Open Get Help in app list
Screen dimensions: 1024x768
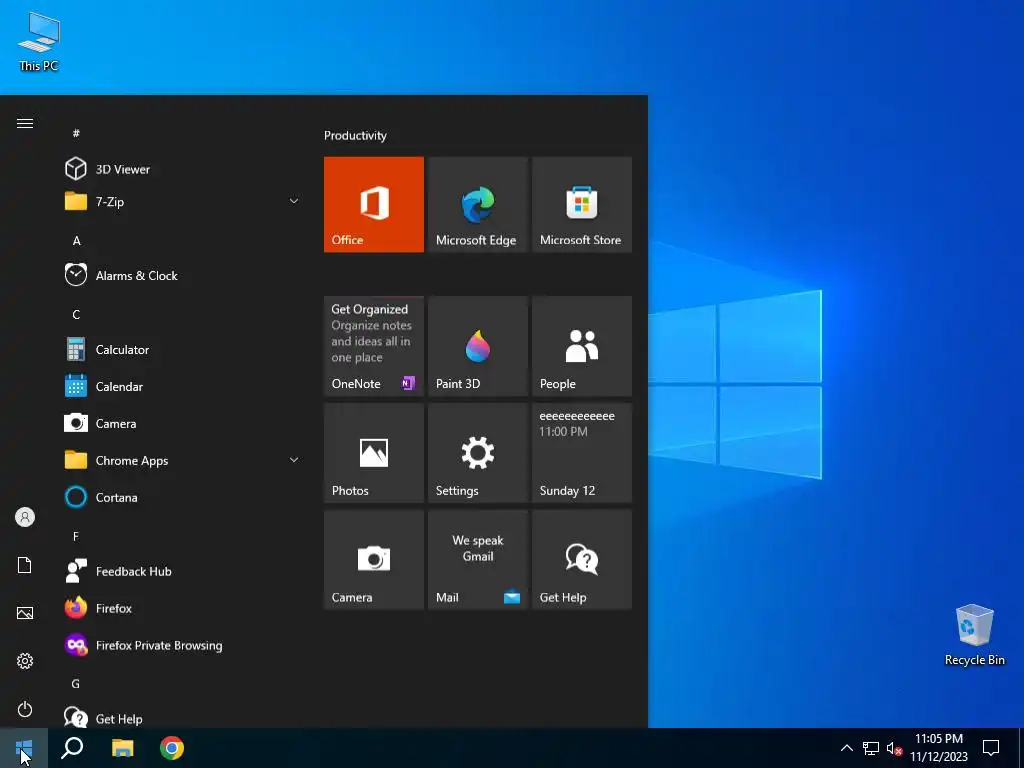(x=183, y=718)
